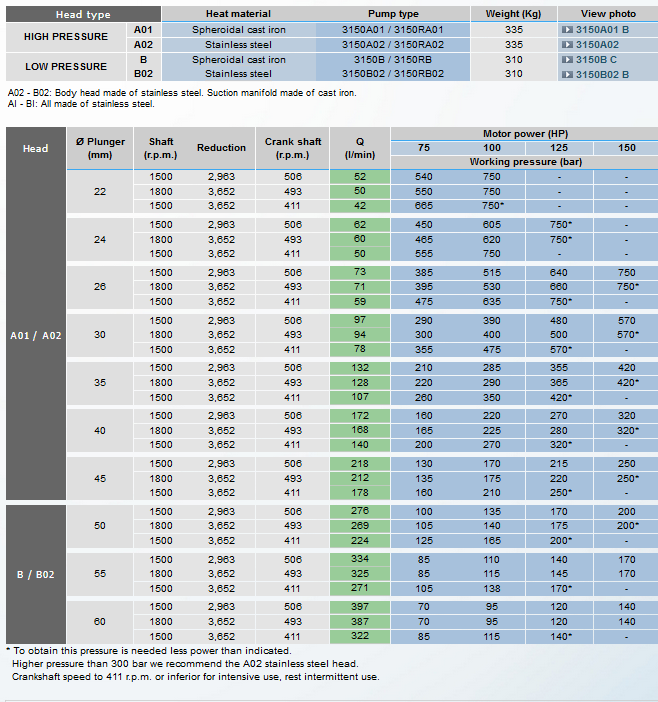Click the photo arrow icon beside 3150B C
658x702 pixels.
568,60
